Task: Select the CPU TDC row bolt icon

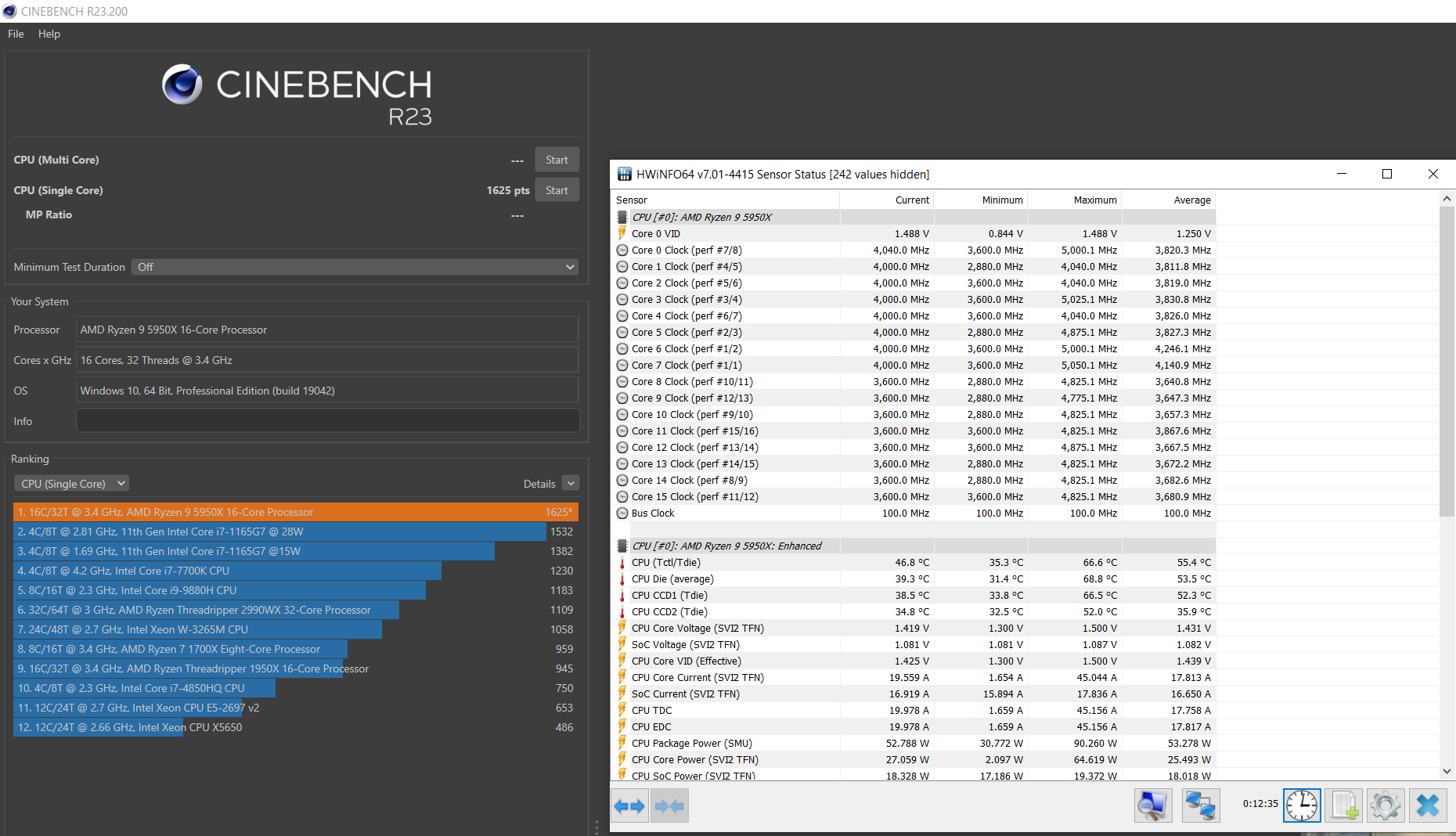Action: (622, 710)
